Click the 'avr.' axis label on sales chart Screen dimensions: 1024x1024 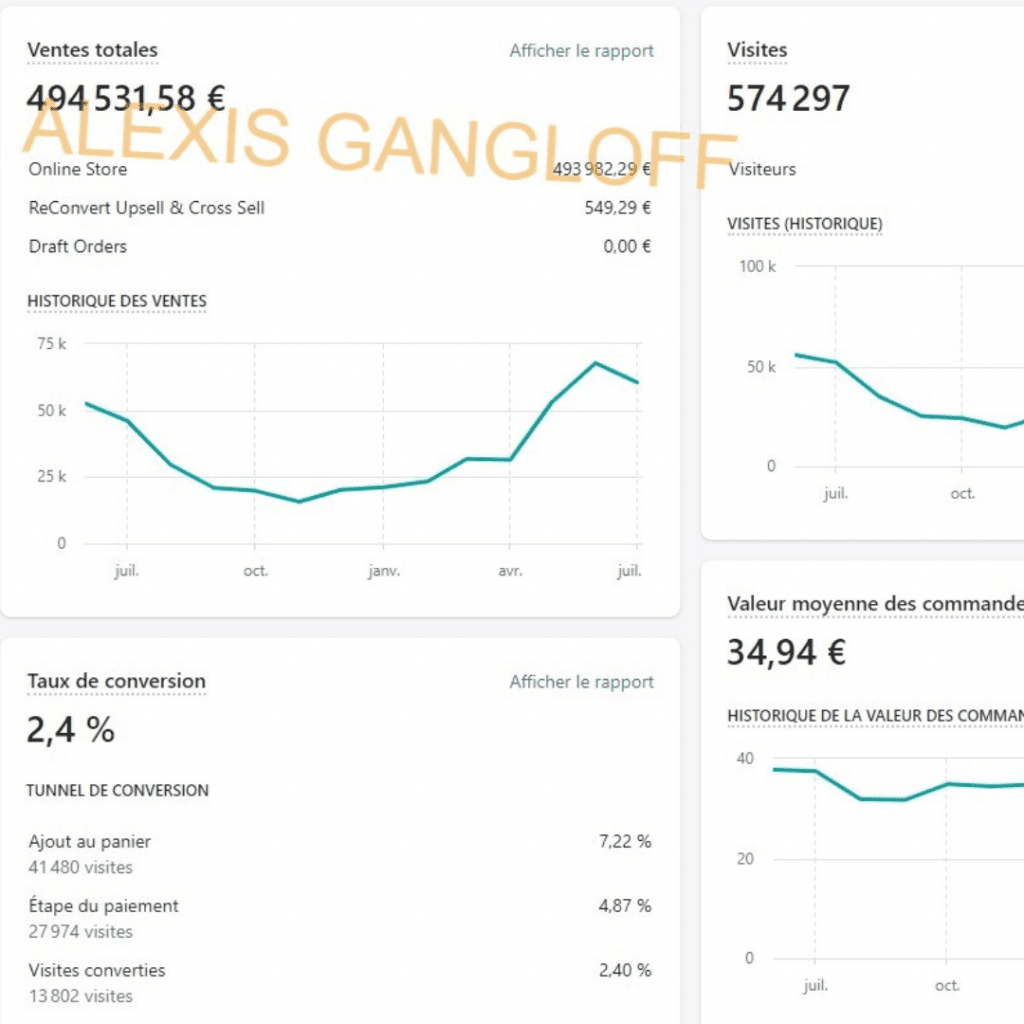[510, 571]
